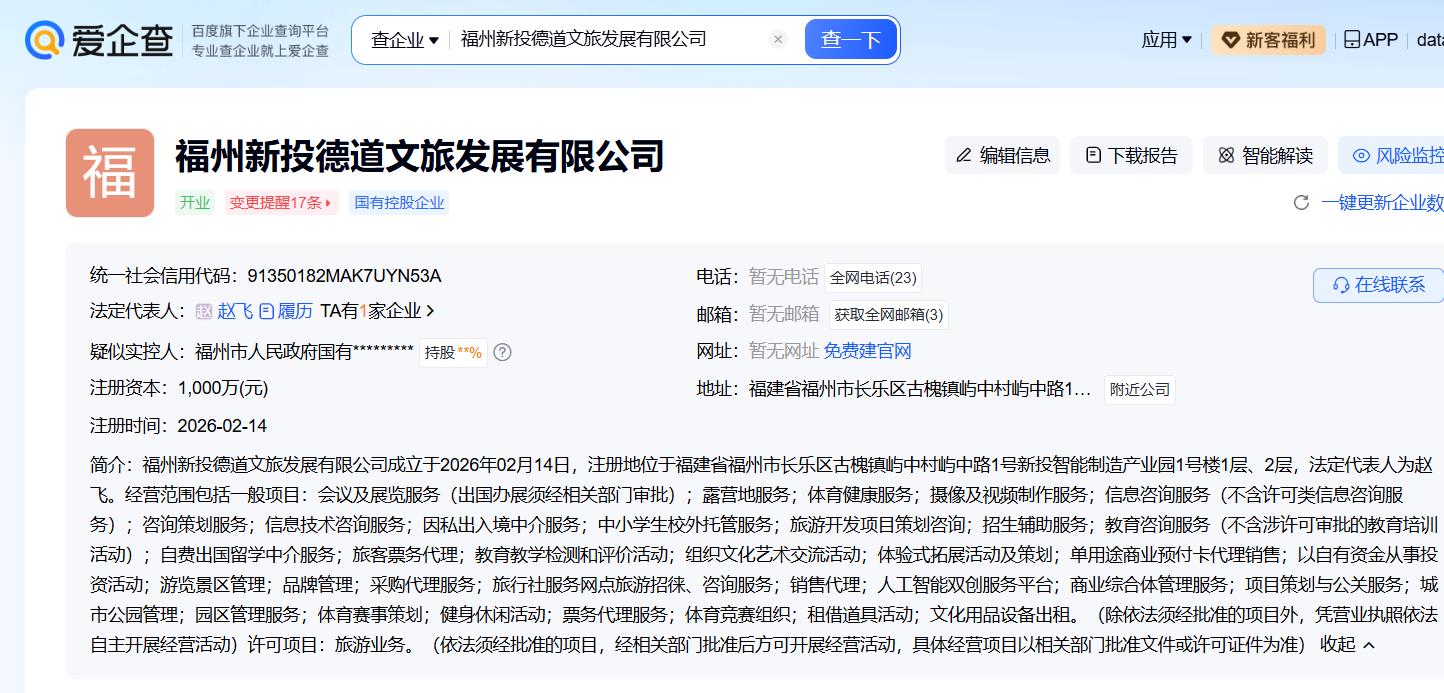The width and height of the screenshot is (1444, 693).
Task: Click the registration date 2026-02-14
Action: [x=222, y=426]
